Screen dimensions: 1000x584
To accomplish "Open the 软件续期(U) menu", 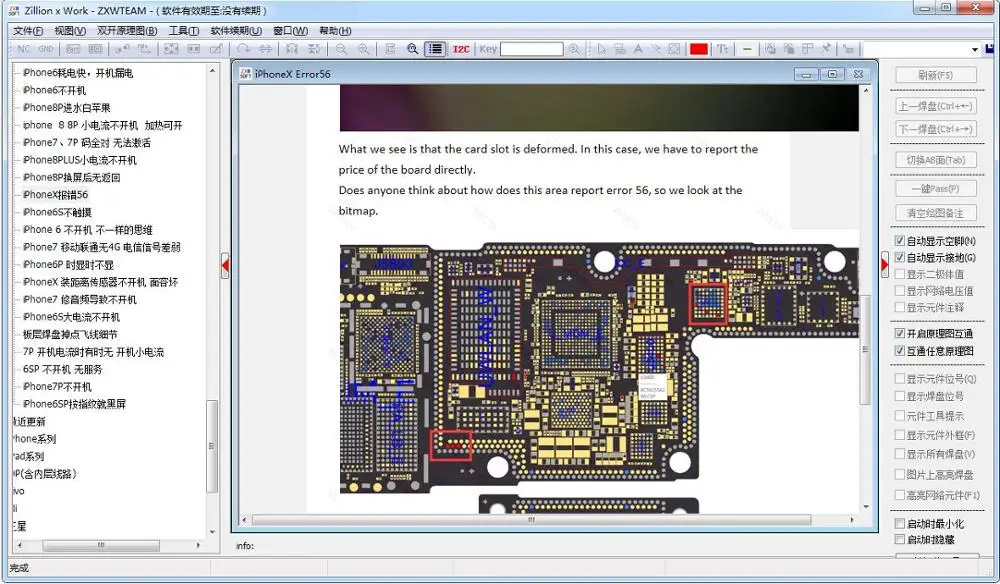I will click(x=236, y=31).
